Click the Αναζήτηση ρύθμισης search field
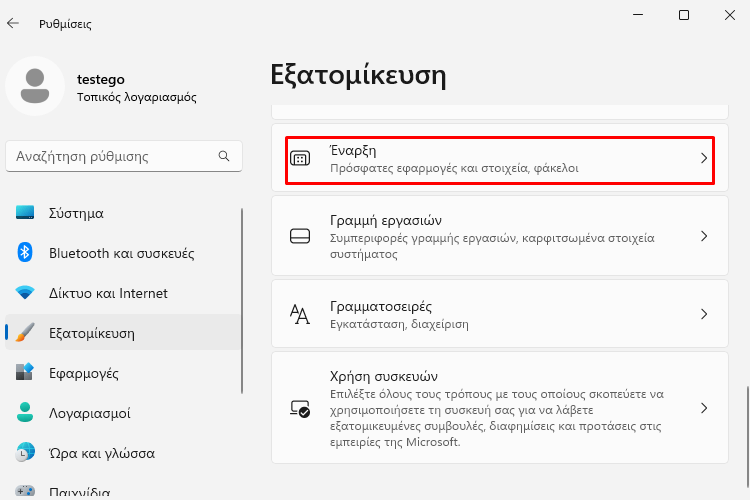750x500 pixels. [x=124, y=156]
